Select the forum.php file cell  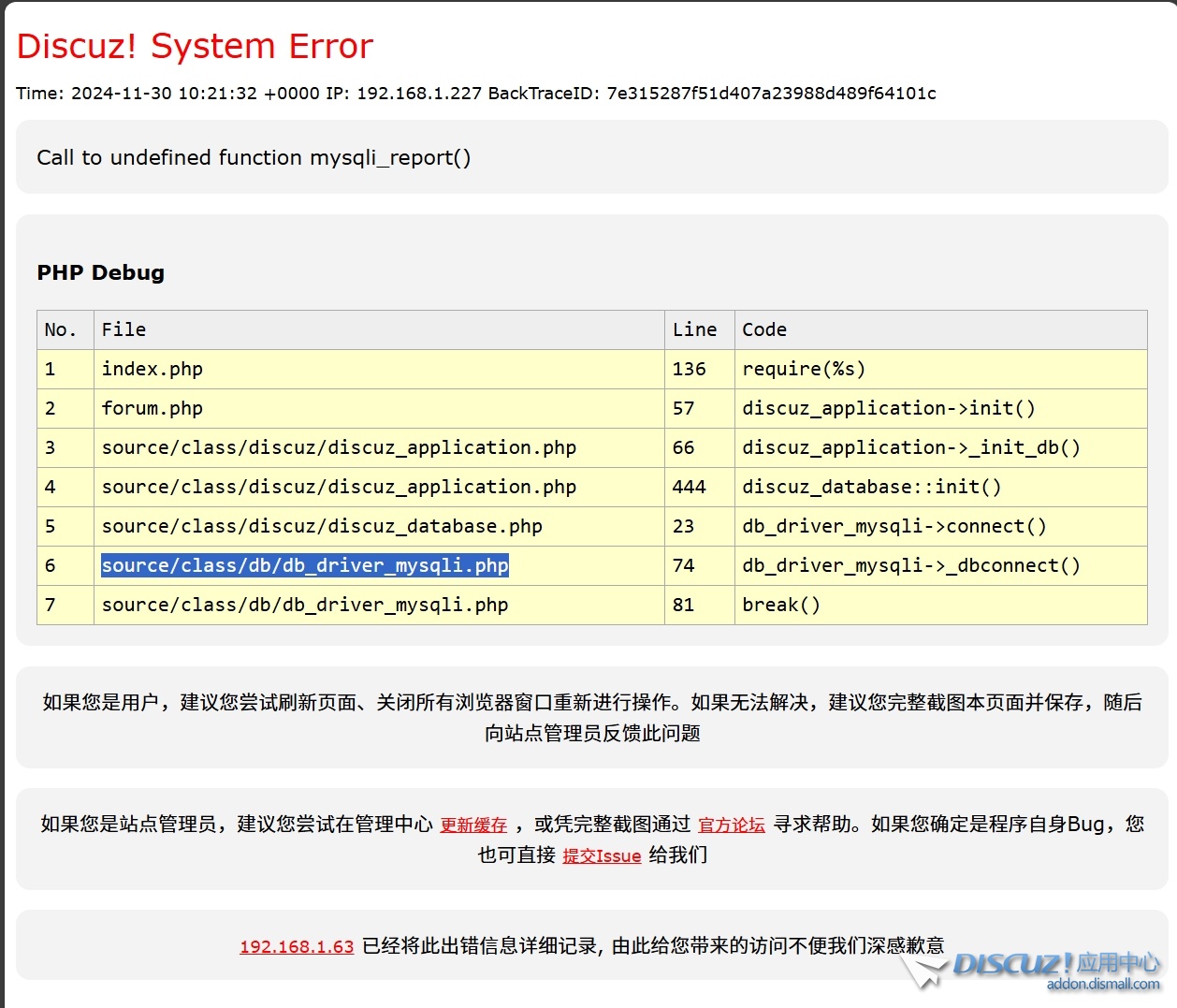153,408
